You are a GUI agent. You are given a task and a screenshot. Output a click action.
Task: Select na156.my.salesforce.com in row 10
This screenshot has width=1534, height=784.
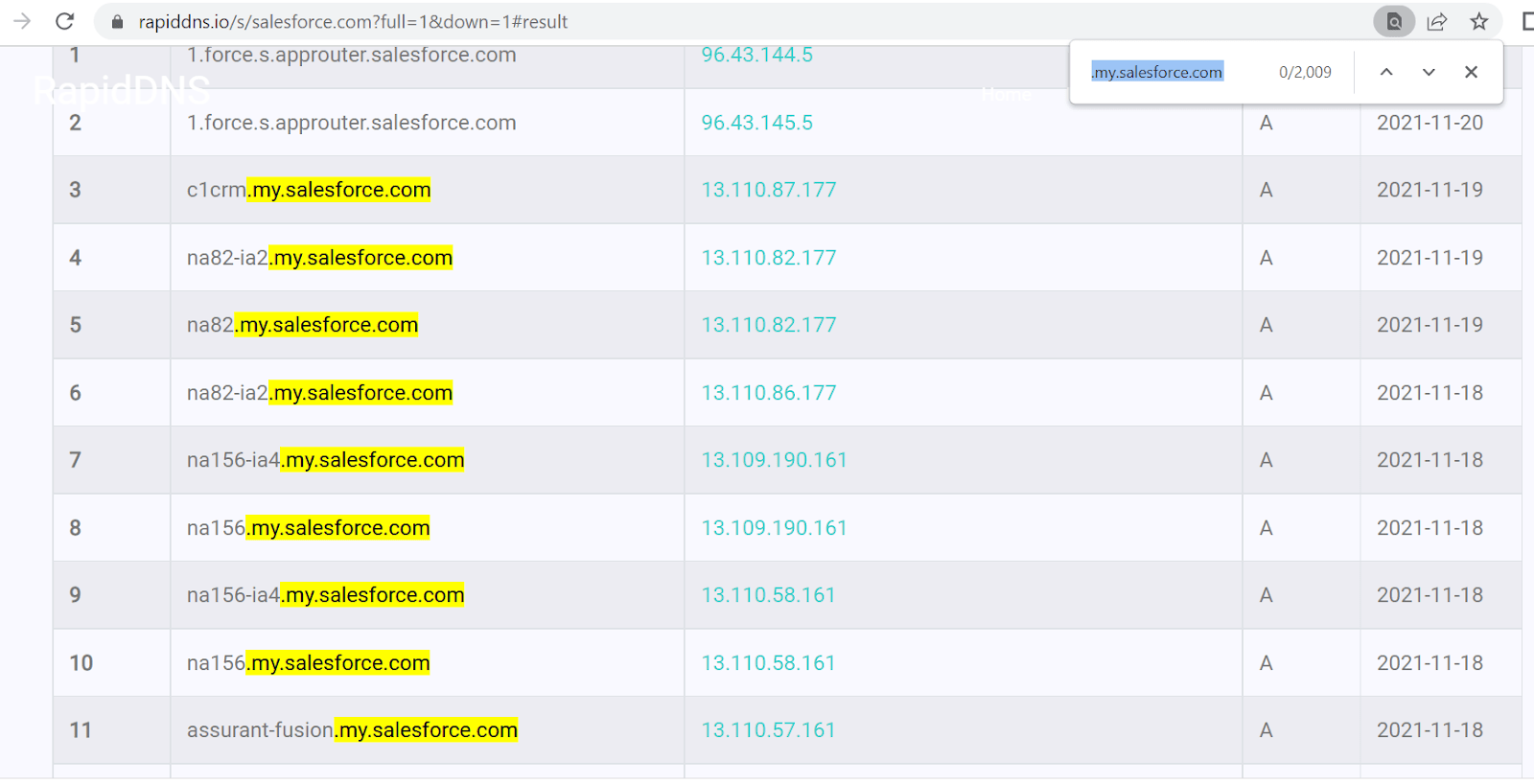pyautogui.click(x=308, y=663)
